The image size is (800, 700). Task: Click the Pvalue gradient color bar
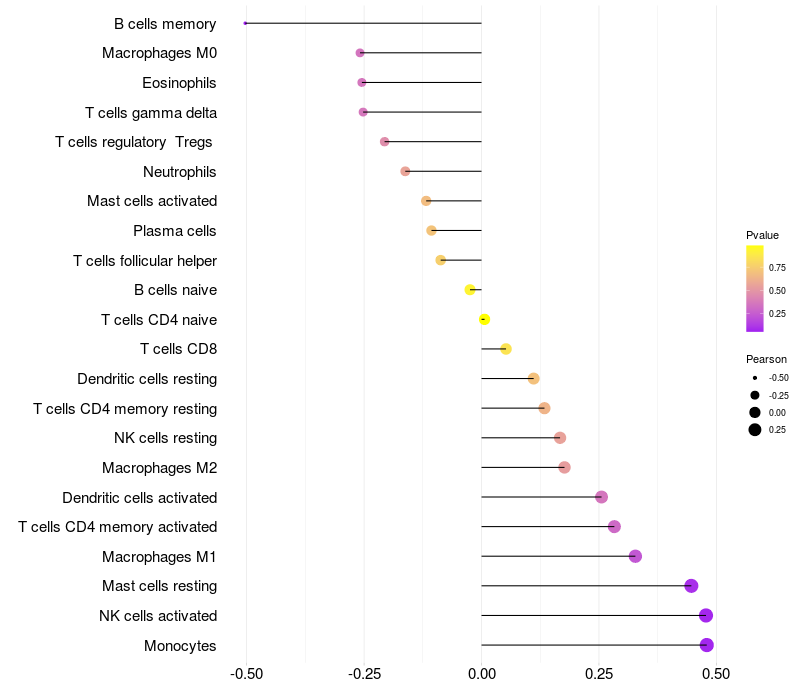755,289
